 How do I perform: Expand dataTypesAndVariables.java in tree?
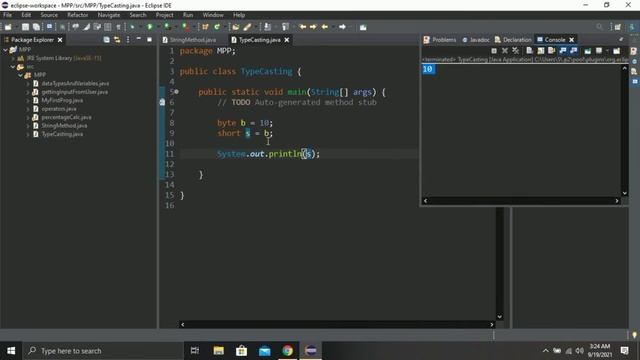(x=28, y=84)
